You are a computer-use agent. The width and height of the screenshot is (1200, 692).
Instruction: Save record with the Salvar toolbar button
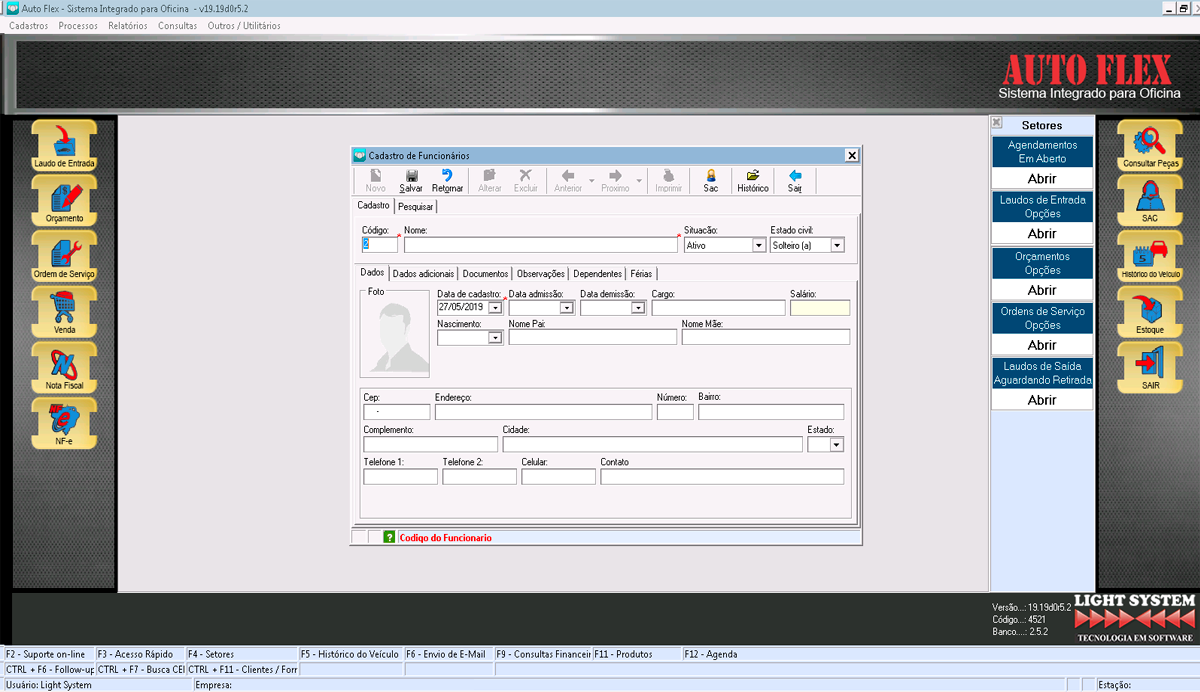click(411, 181)
